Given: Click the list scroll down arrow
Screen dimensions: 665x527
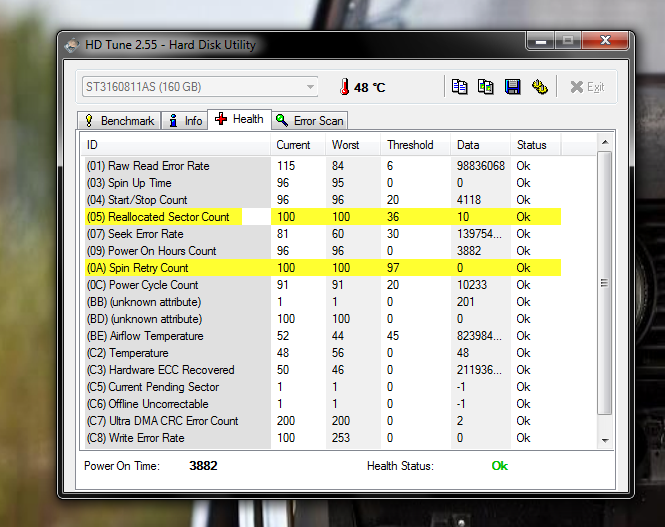Looking at the screenshot, I should [605, 441].
